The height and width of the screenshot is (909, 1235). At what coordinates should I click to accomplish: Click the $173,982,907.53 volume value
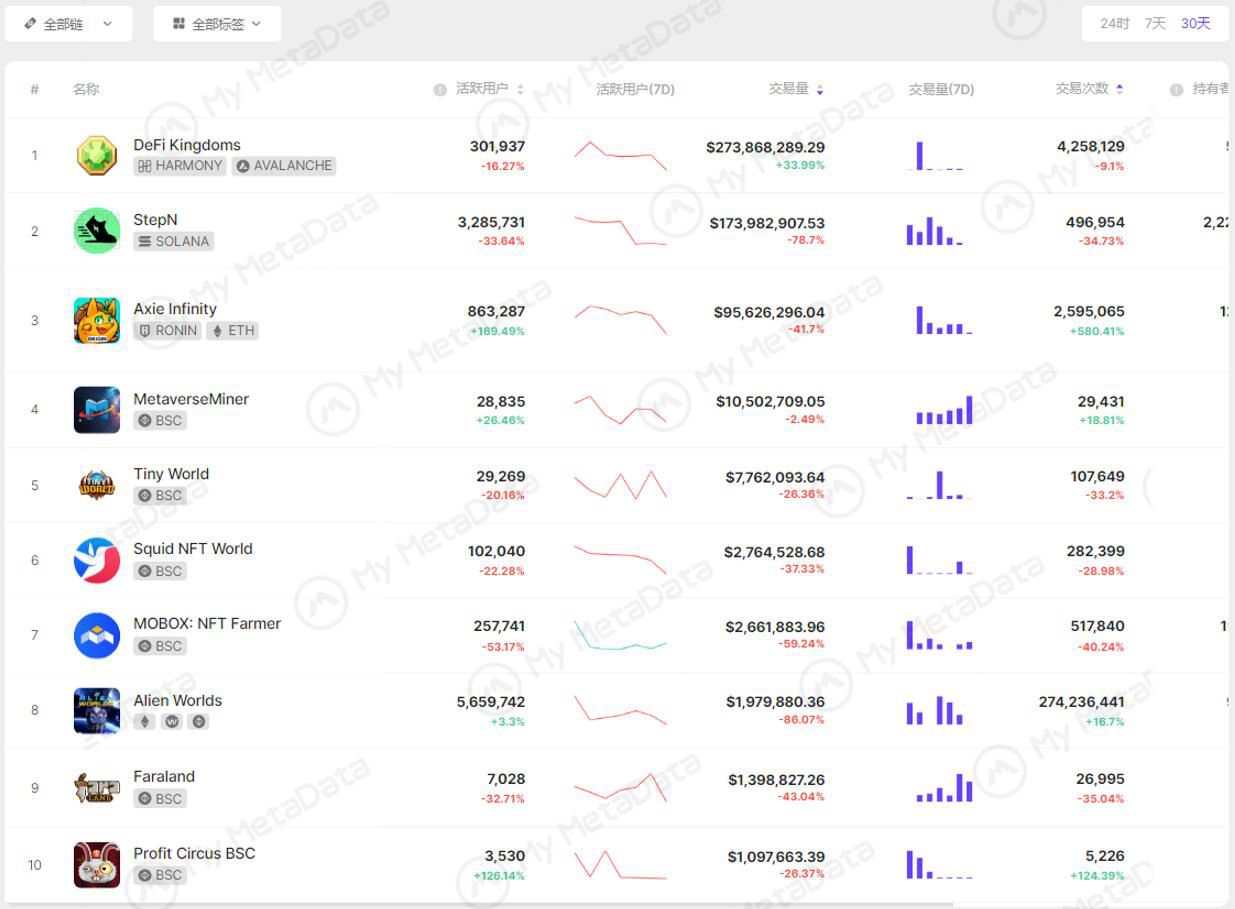tap(767, 223)
